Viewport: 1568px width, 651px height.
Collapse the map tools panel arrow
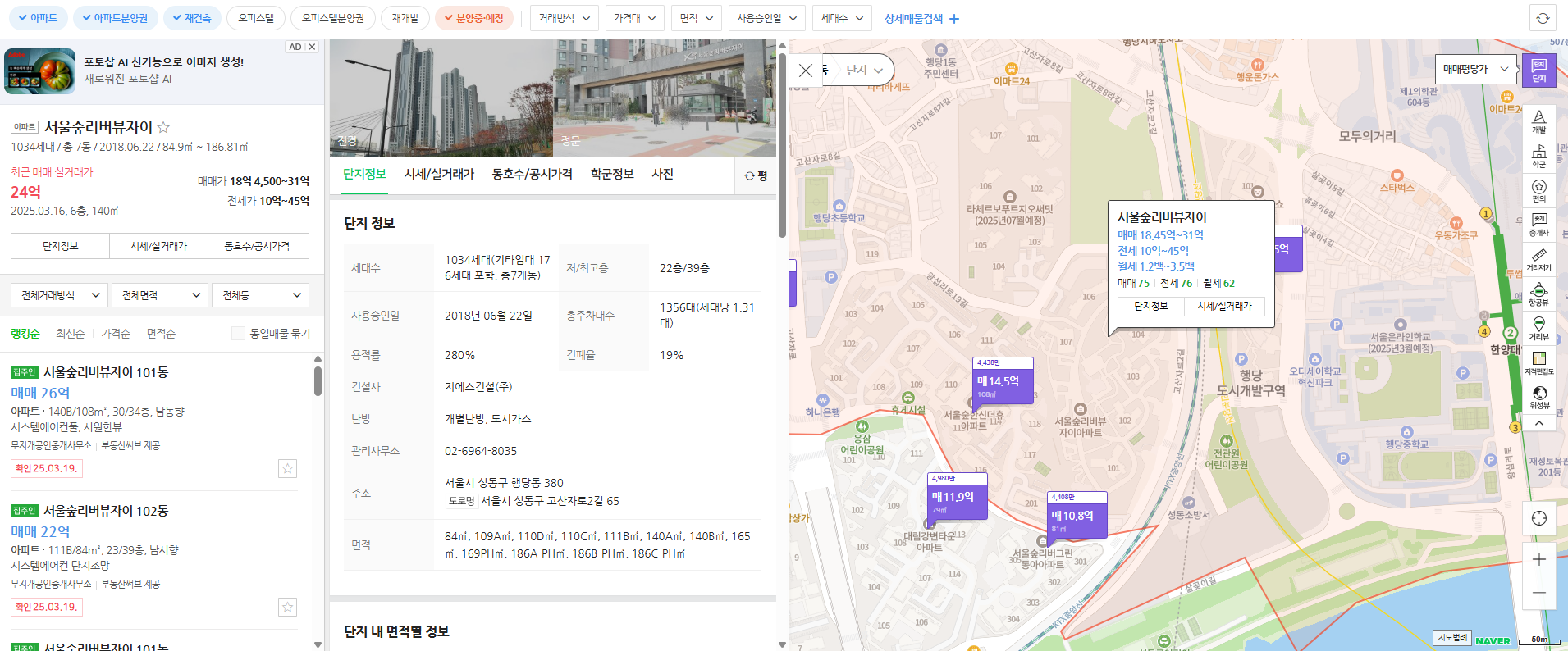pos(1538,423)
